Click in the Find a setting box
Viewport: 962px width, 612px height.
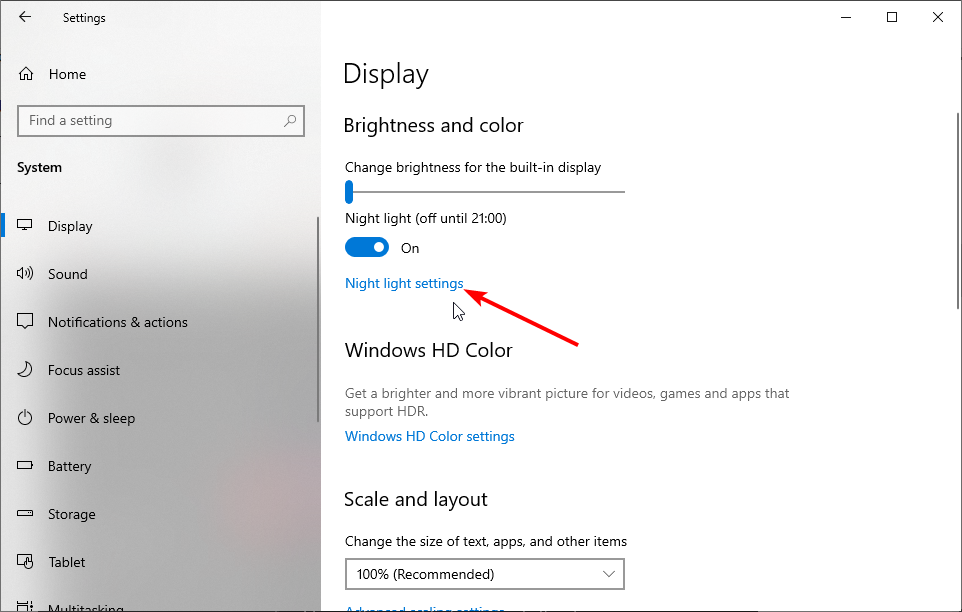tap(161, 121)
